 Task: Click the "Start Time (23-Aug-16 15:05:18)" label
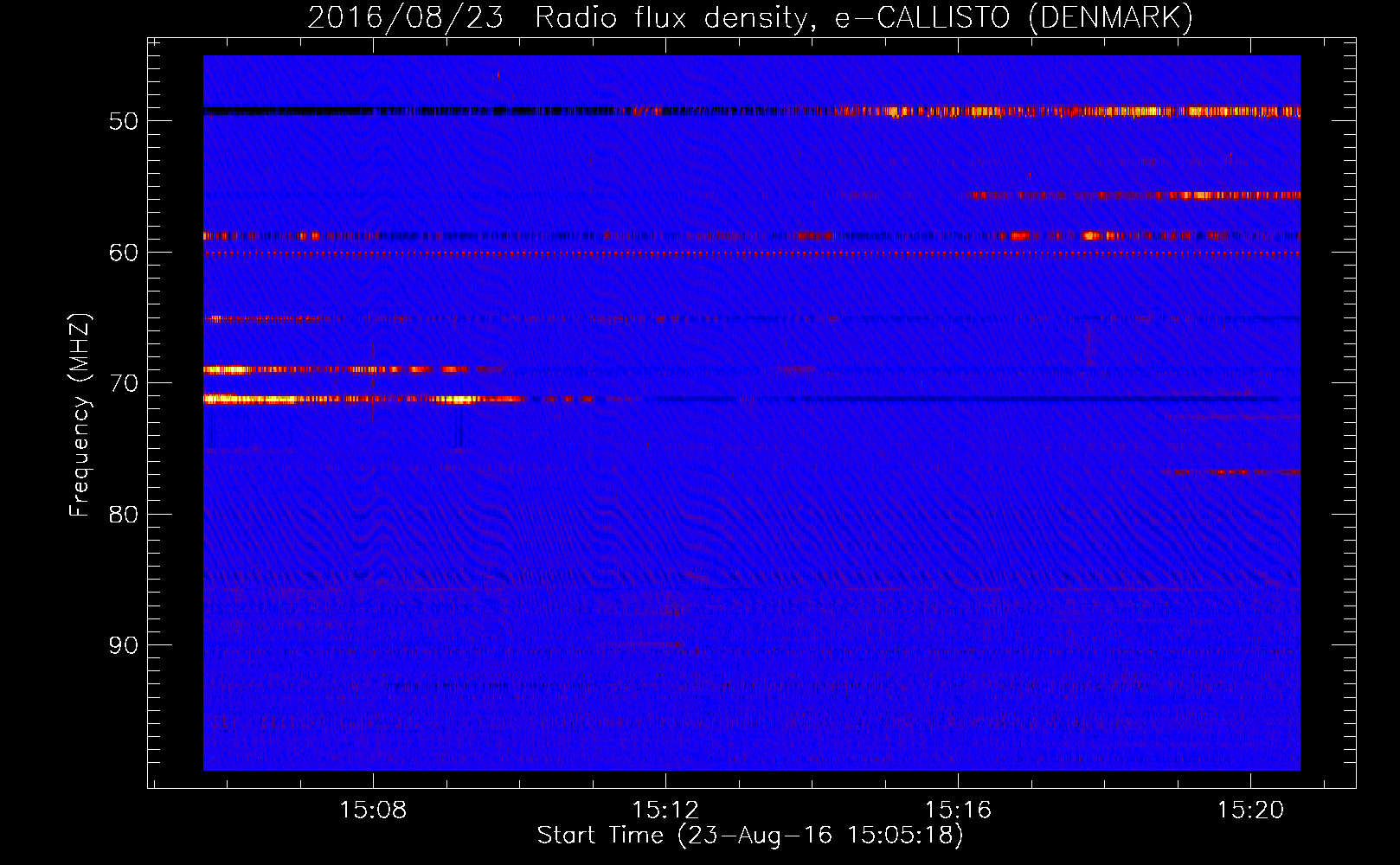pos(750,836)
